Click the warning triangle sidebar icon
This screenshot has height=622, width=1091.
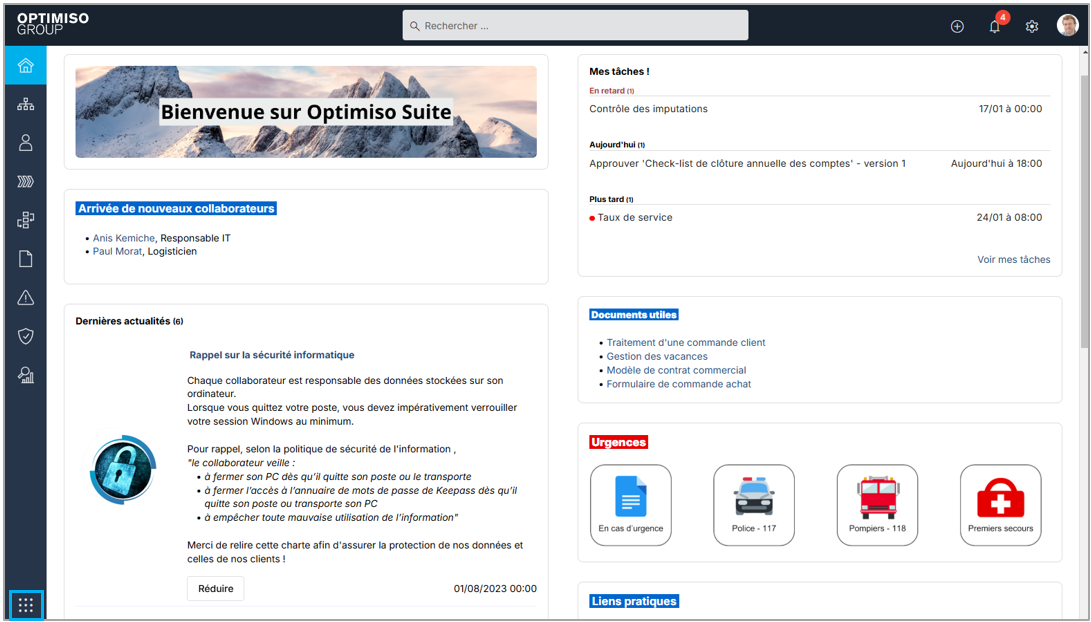(x=26, y=298)
